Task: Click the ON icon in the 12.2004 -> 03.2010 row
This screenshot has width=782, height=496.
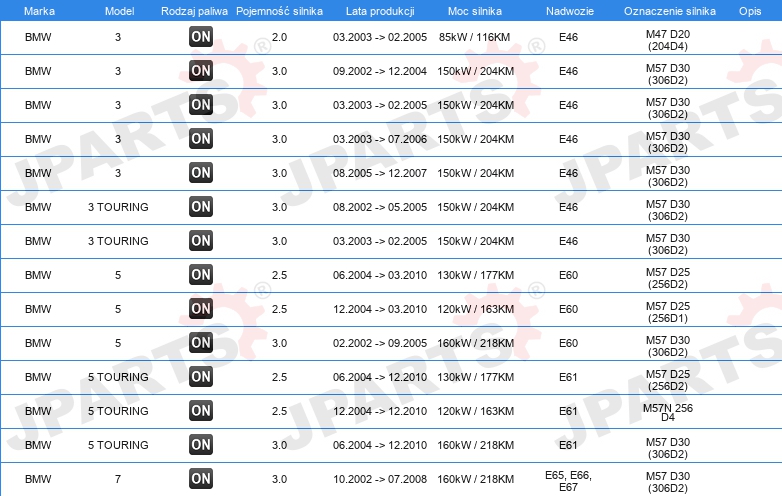Action: click(x=201, y=309)
